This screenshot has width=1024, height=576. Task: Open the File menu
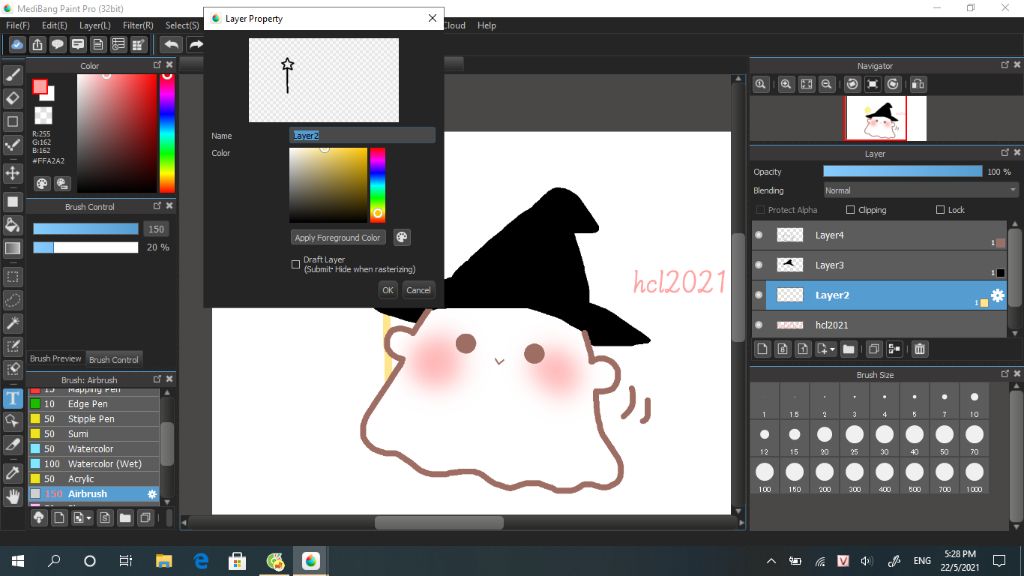pyautogui.click(x=18, y=25)
